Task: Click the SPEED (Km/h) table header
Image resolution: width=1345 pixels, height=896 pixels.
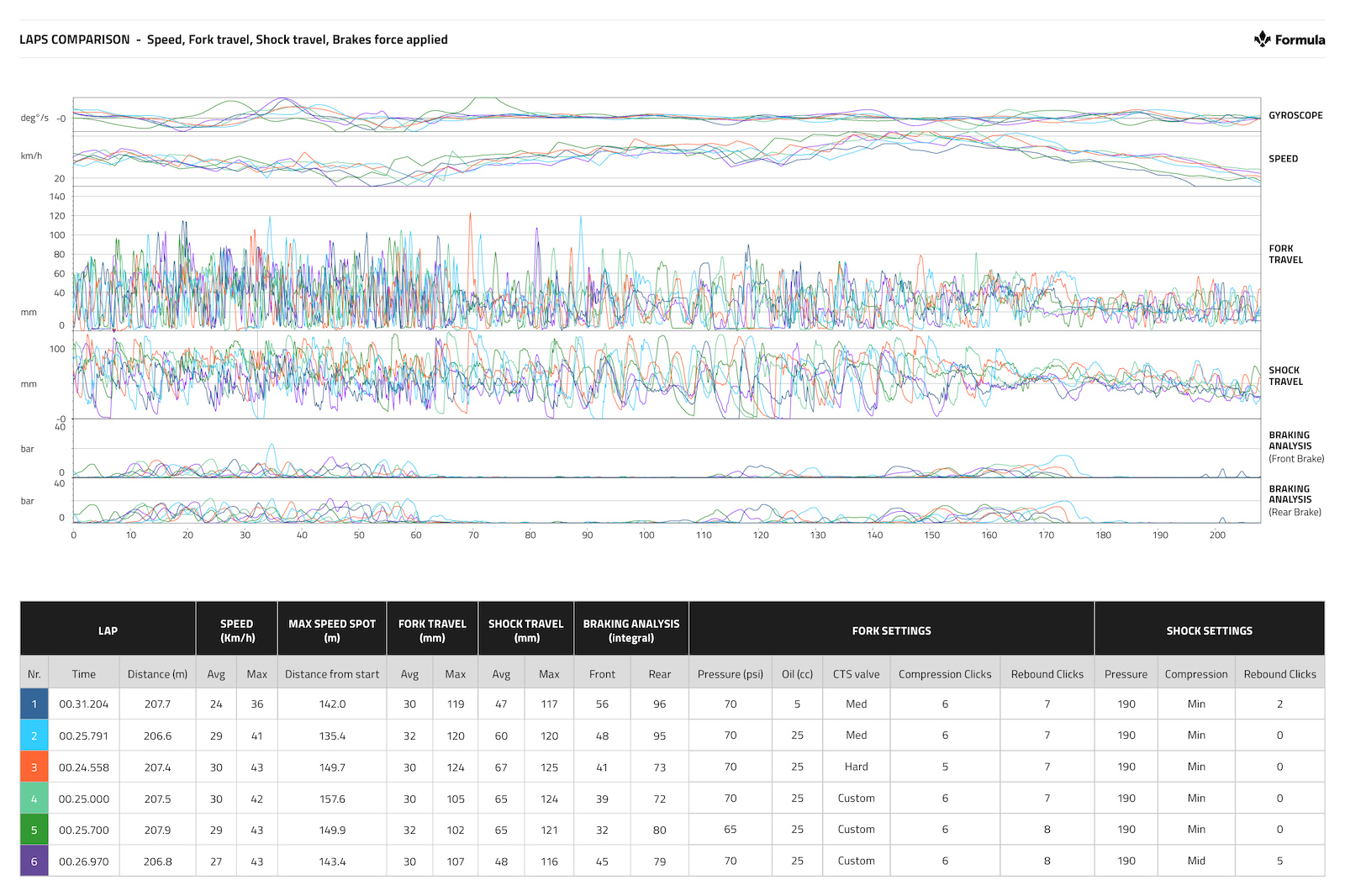Action: tap(237, 630)
